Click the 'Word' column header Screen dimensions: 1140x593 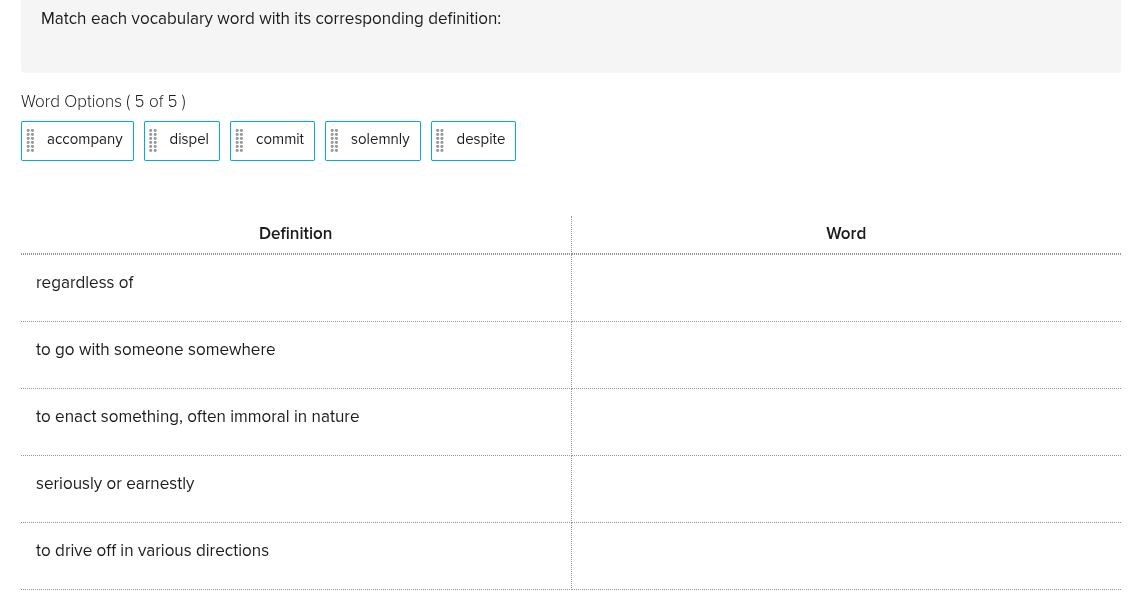coord(846,233)
